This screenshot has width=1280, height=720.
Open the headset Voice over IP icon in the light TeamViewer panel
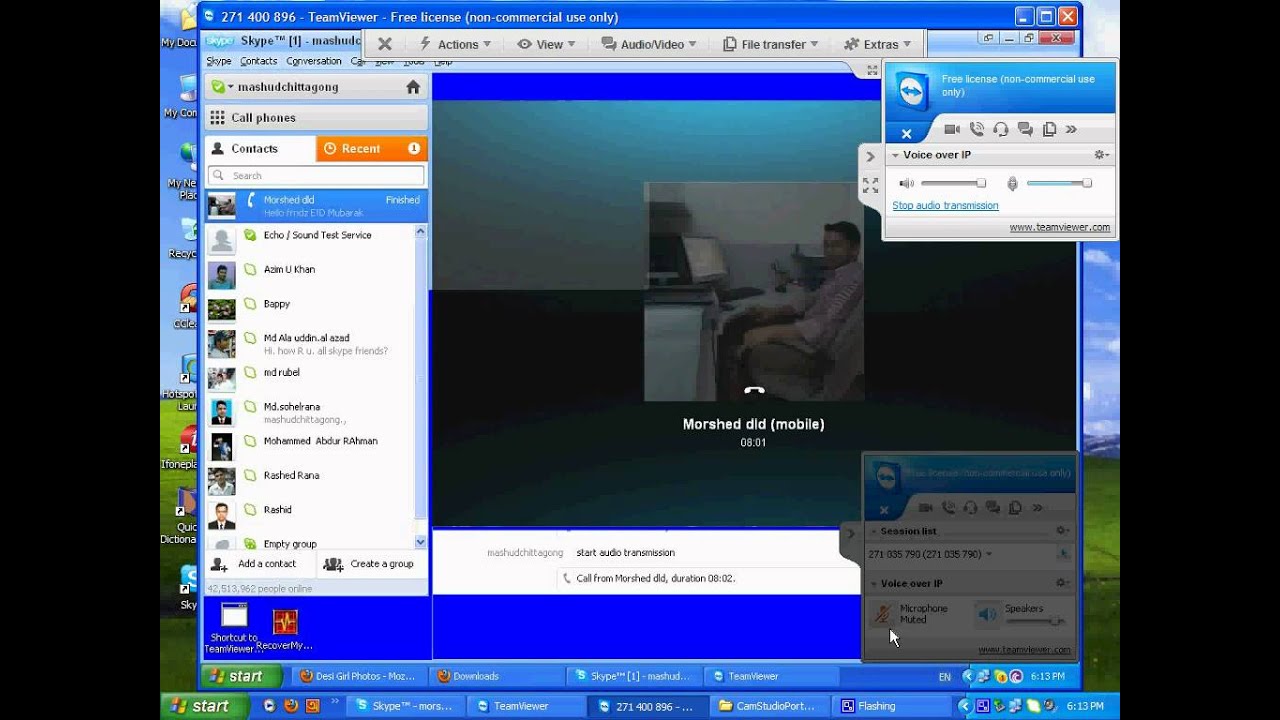tap(1000, 129)
